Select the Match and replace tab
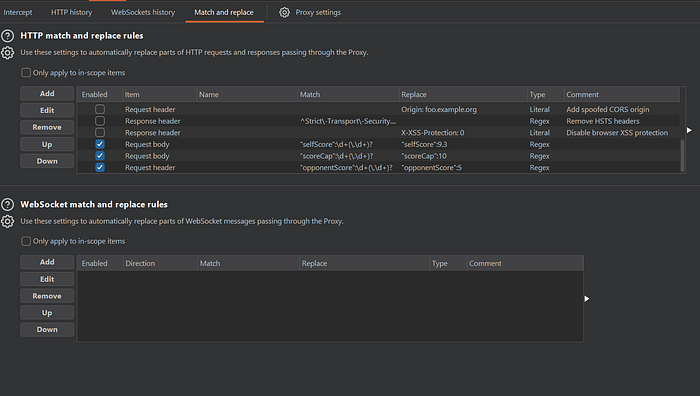The image size is (700, 396). point(224,13)
